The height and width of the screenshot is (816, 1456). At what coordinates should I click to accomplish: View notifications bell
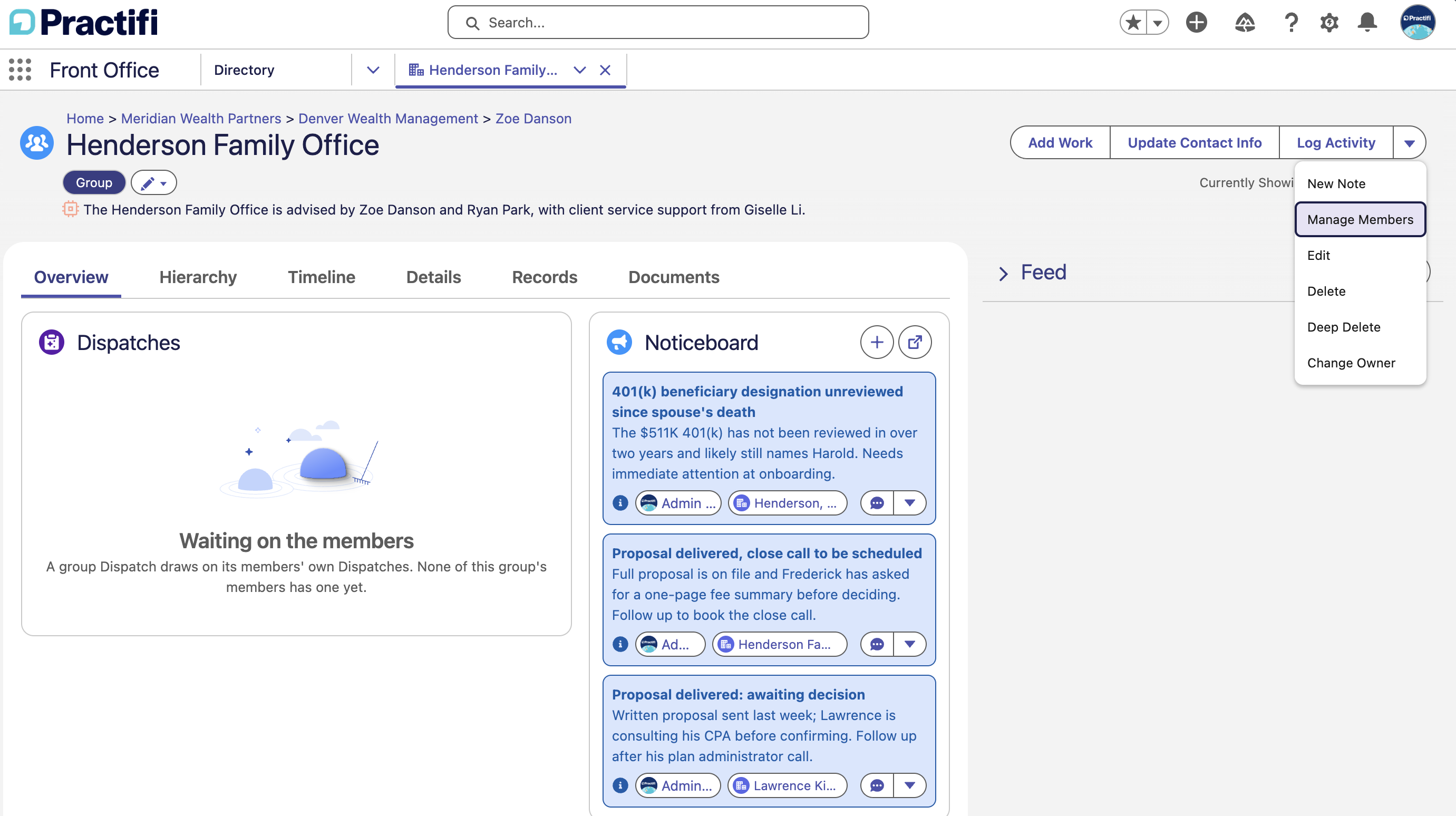click(x=1367, y=23)
